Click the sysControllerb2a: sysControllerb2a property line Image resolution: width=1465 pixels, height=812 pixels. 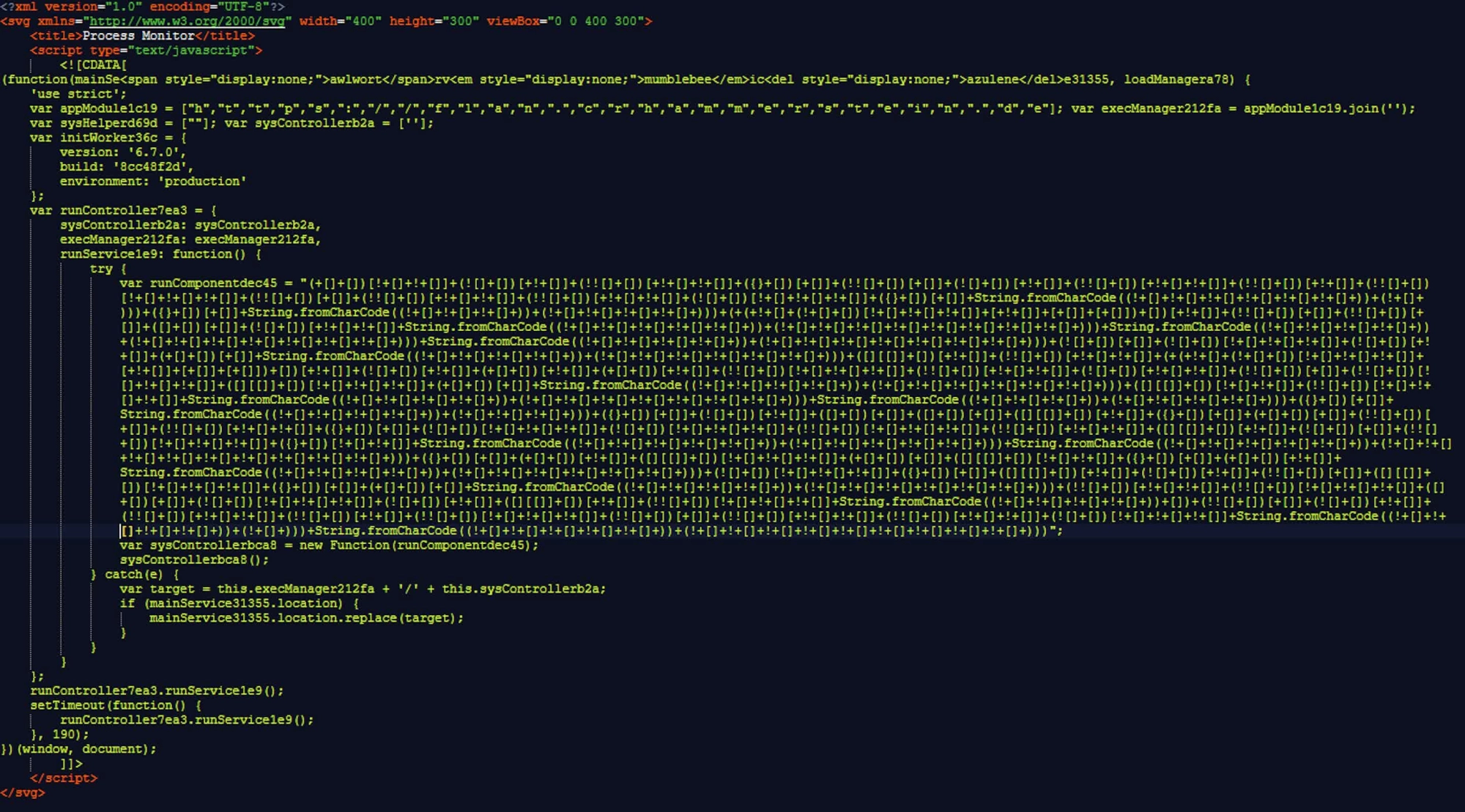[x=190, y=225]
